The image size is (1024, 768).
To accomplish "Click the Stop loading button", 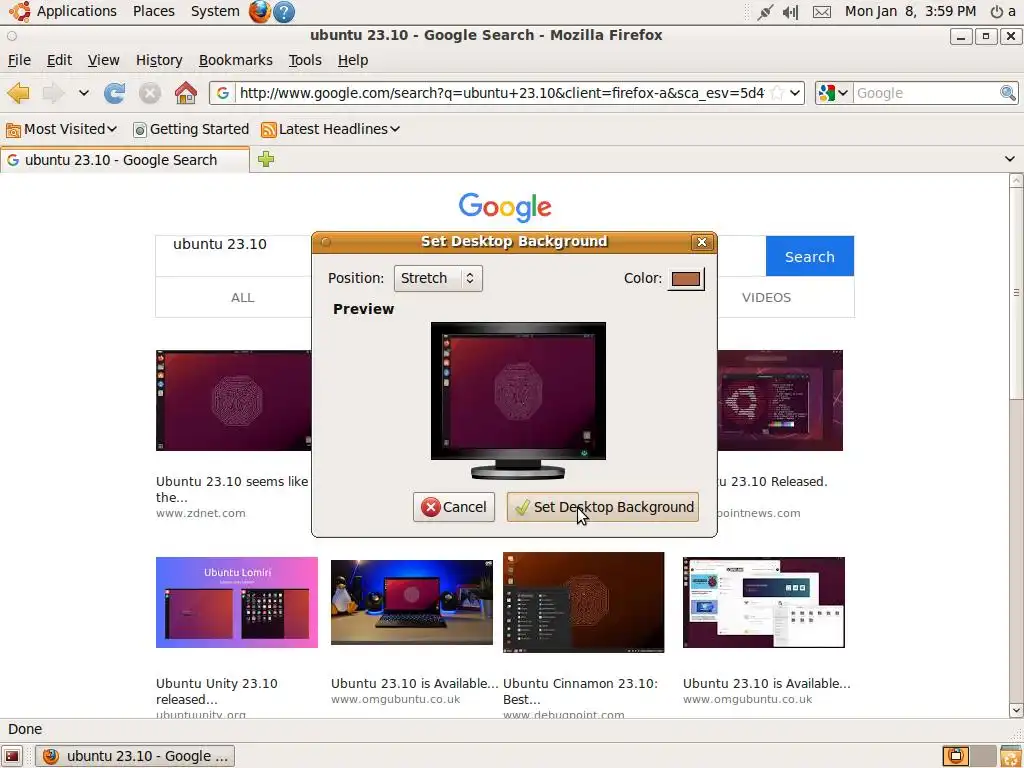I will click(150, 93).
